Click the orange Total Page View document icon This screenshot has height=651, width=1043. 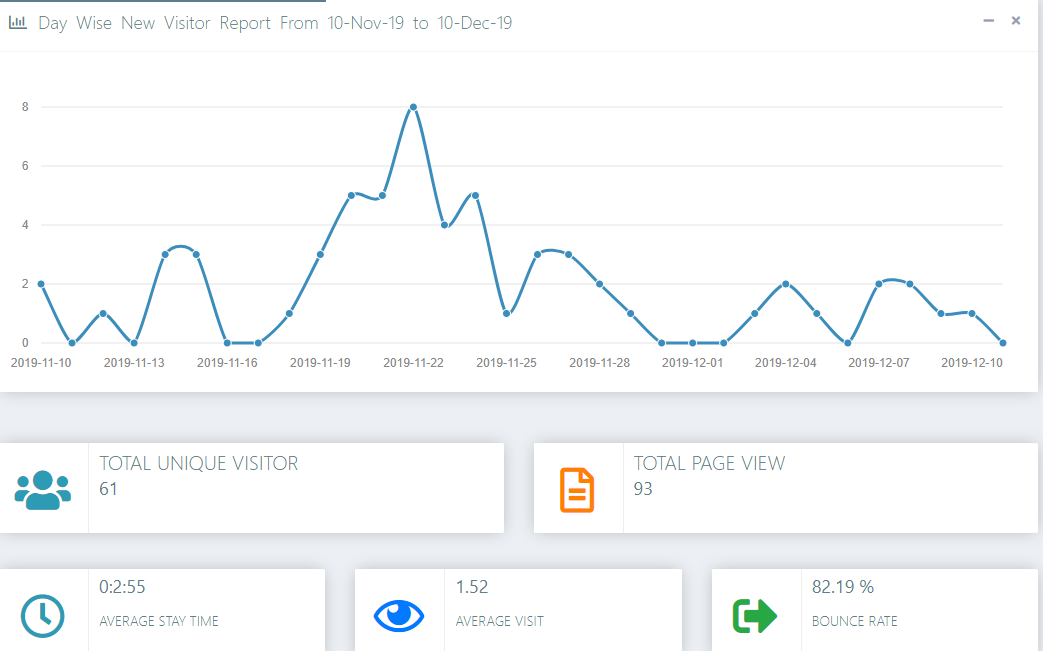pyautogui.click(x=577, y=490)
